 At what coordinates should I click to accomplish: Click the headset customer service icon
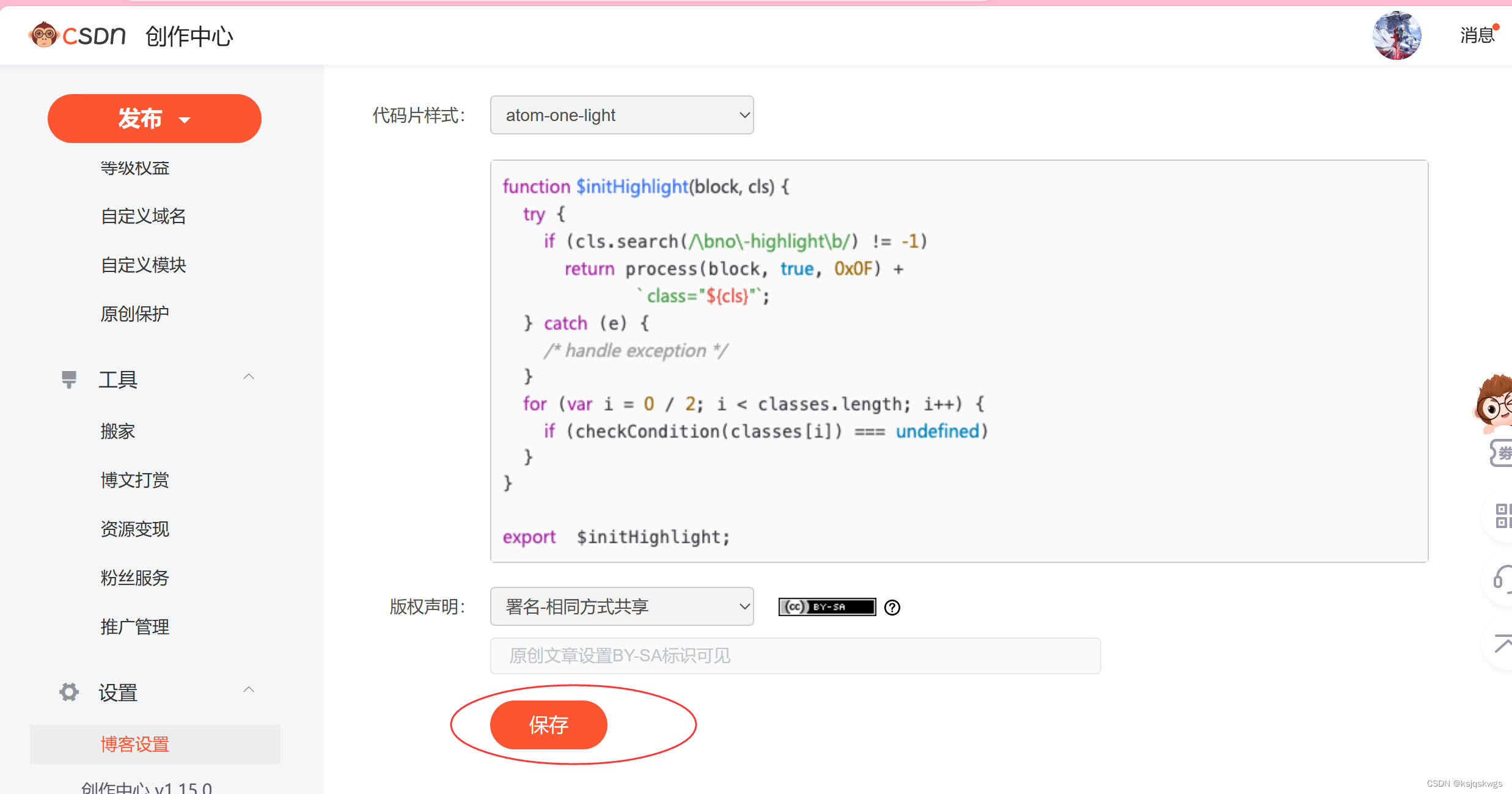point(1502,578)
